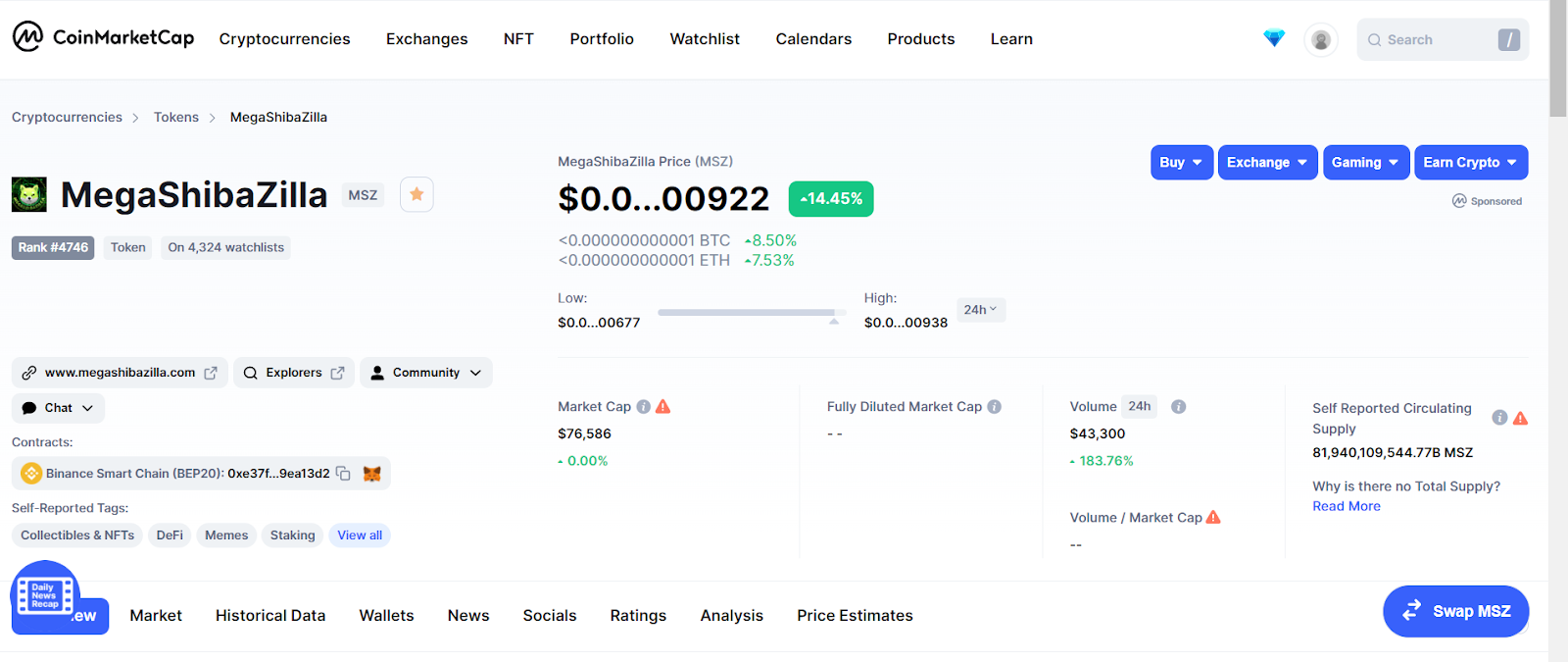Switch to the Historical Data tab
The image size is (1568, 662).
point(270,616)
